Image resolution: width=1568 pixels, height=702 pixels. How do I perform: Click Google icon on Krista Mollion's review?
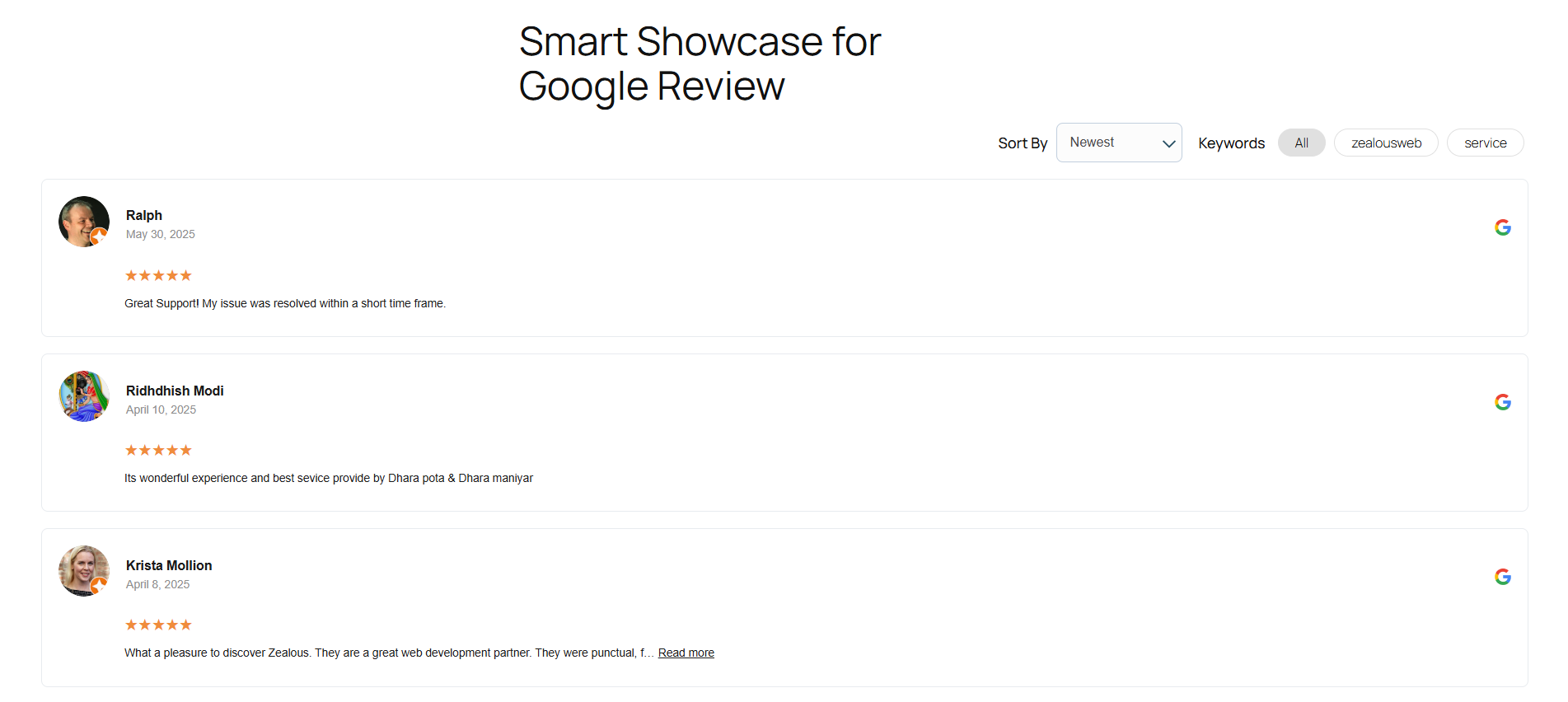[x=1503, y=577]
